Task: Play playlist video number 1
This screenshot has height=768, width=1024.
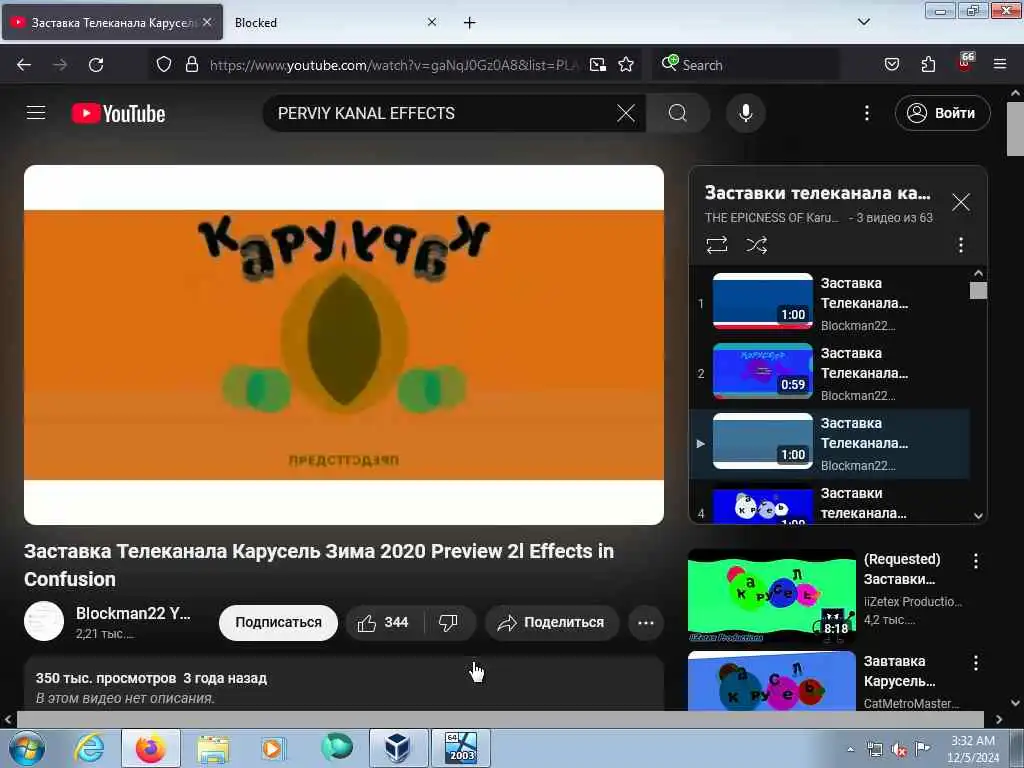Action: [x=829, y=303]
